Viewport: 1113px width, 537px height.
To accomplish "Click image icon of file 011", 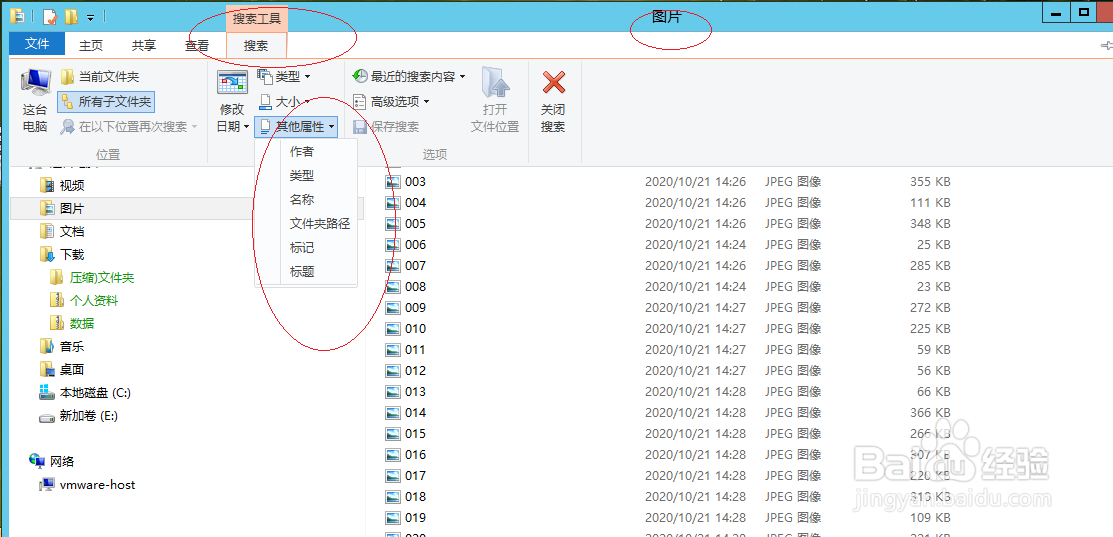I will coord(393,350).
